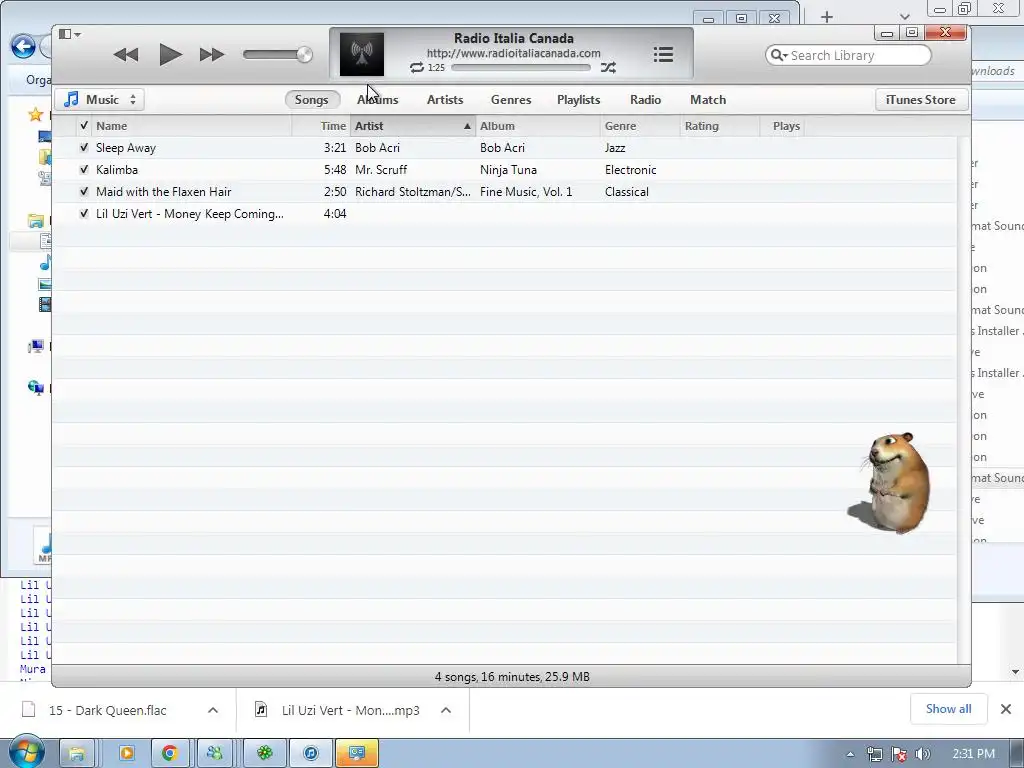Switch to the Songs view
1024x768 pixels.
click(312, 100)
